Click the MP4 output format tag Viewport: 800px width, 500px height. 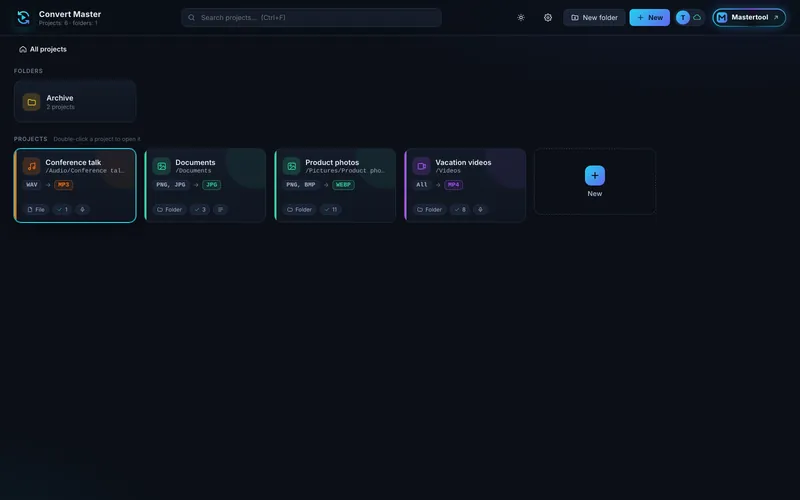[454, 185]
